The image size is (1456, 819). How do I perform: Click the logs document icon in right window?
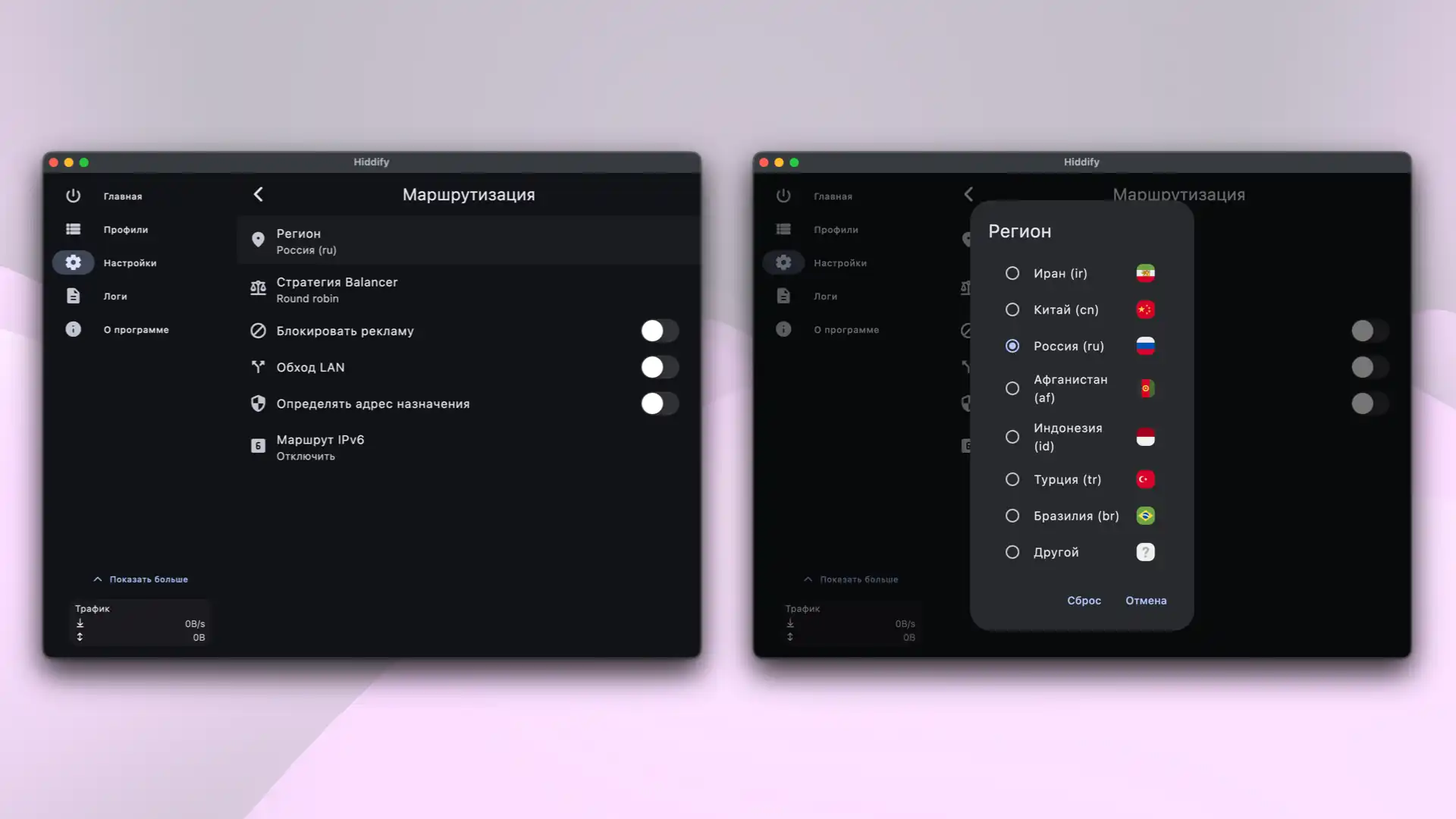coord(783,296)
